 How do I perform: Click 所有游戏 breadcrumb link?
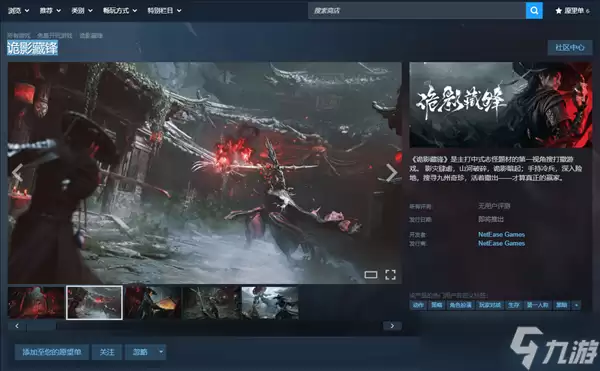[19, 36]
